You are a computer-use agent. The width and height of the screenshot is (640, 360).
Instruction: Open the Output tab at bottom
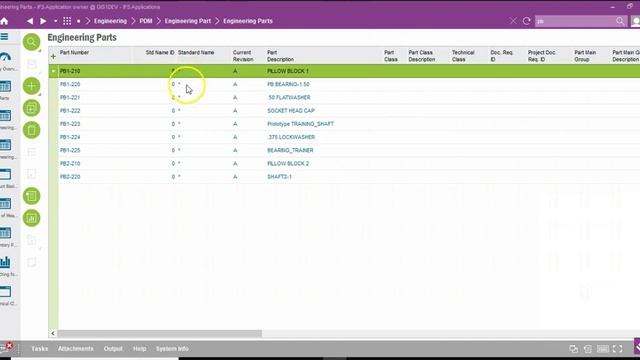click(113, 349)
